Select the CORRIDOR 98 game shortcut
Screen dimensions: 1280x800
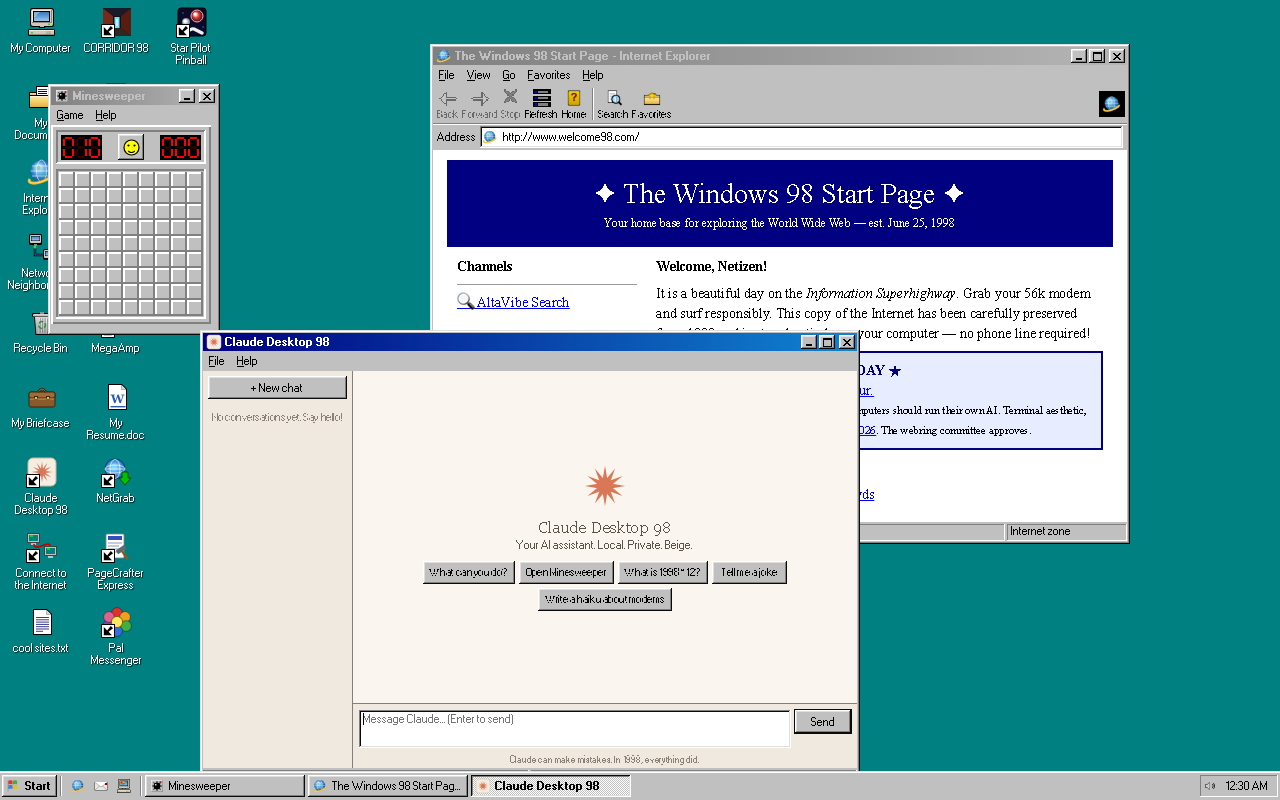pyautogui.click(x=116, y=30)
